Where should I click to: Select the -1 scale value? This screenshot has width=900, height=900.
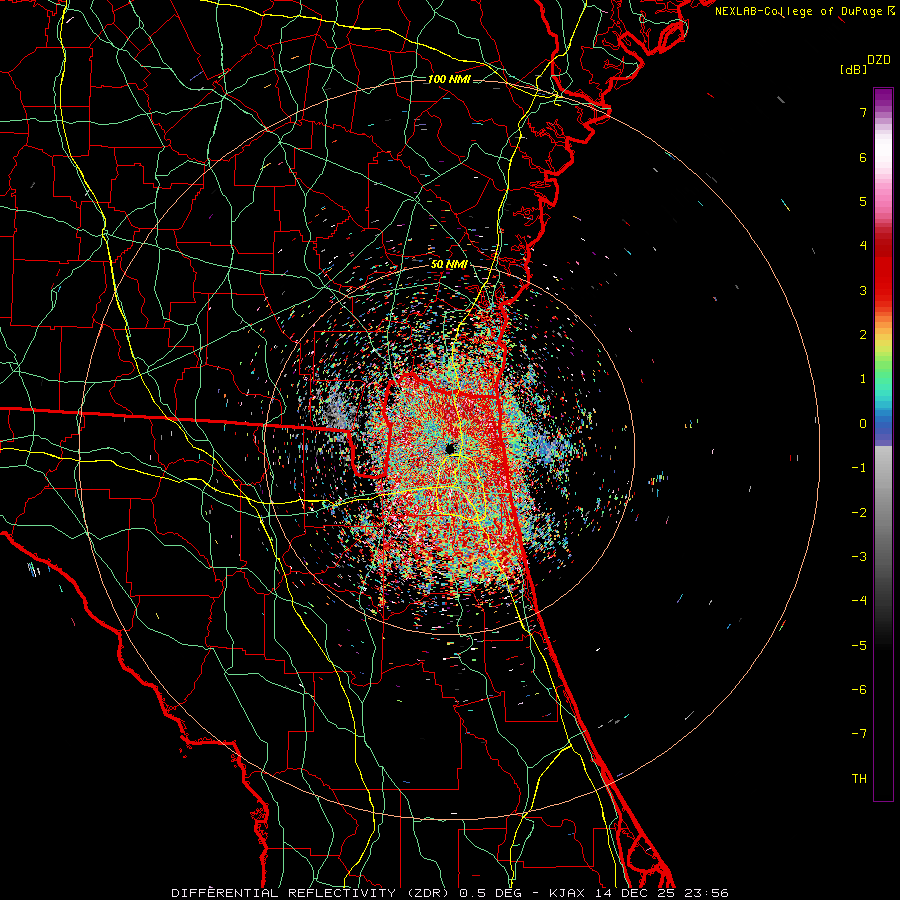(x=859, y=468)
